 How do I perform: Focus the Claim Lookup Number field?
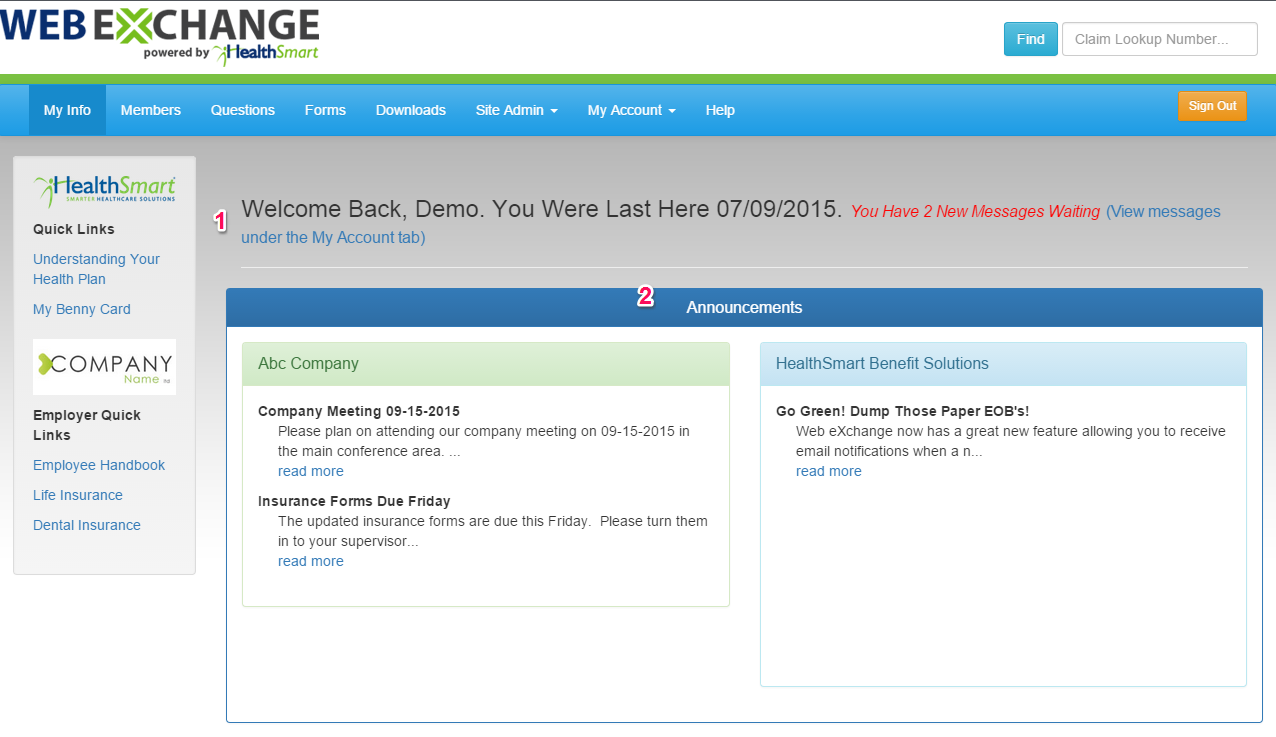1159,39
